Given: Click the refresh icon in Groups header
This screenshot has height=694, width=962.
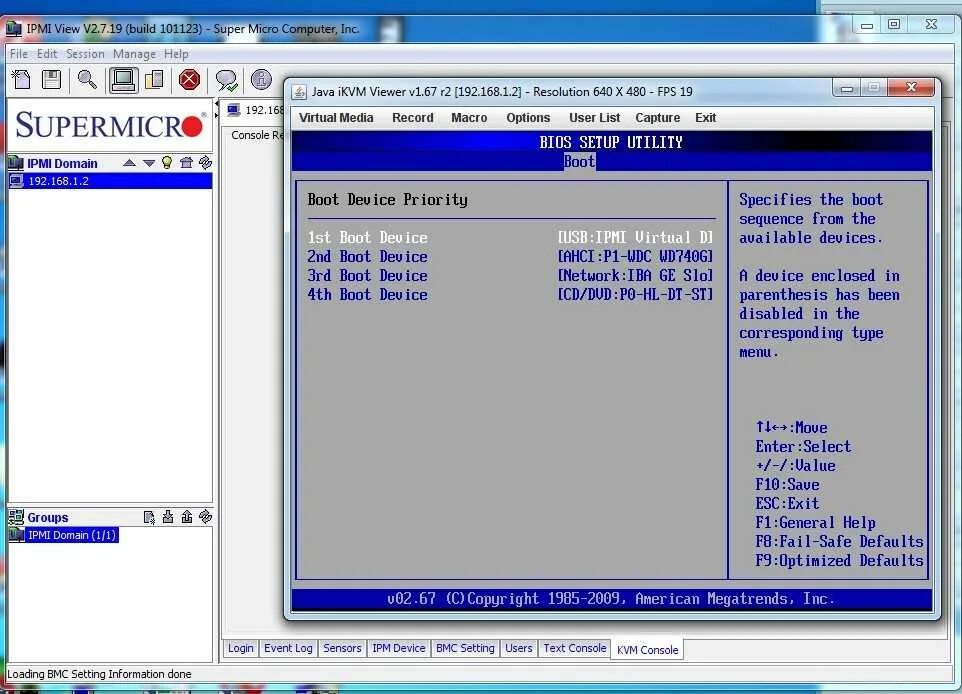Looking at the screenshot, I should pyautogui.click(x=206, y=517).
